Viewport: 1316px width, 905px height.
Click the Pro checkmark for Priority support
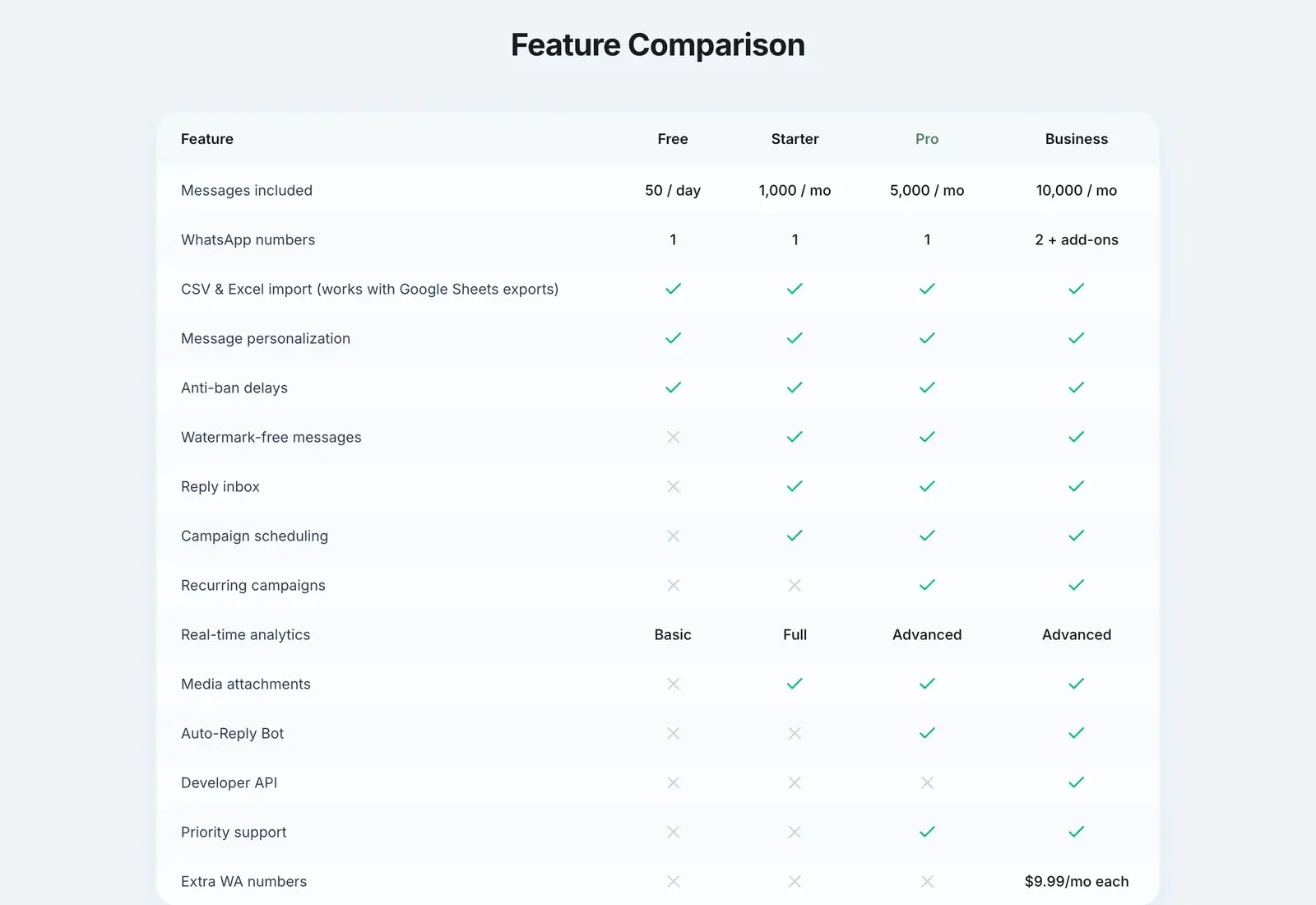click(x=927, y=832)
